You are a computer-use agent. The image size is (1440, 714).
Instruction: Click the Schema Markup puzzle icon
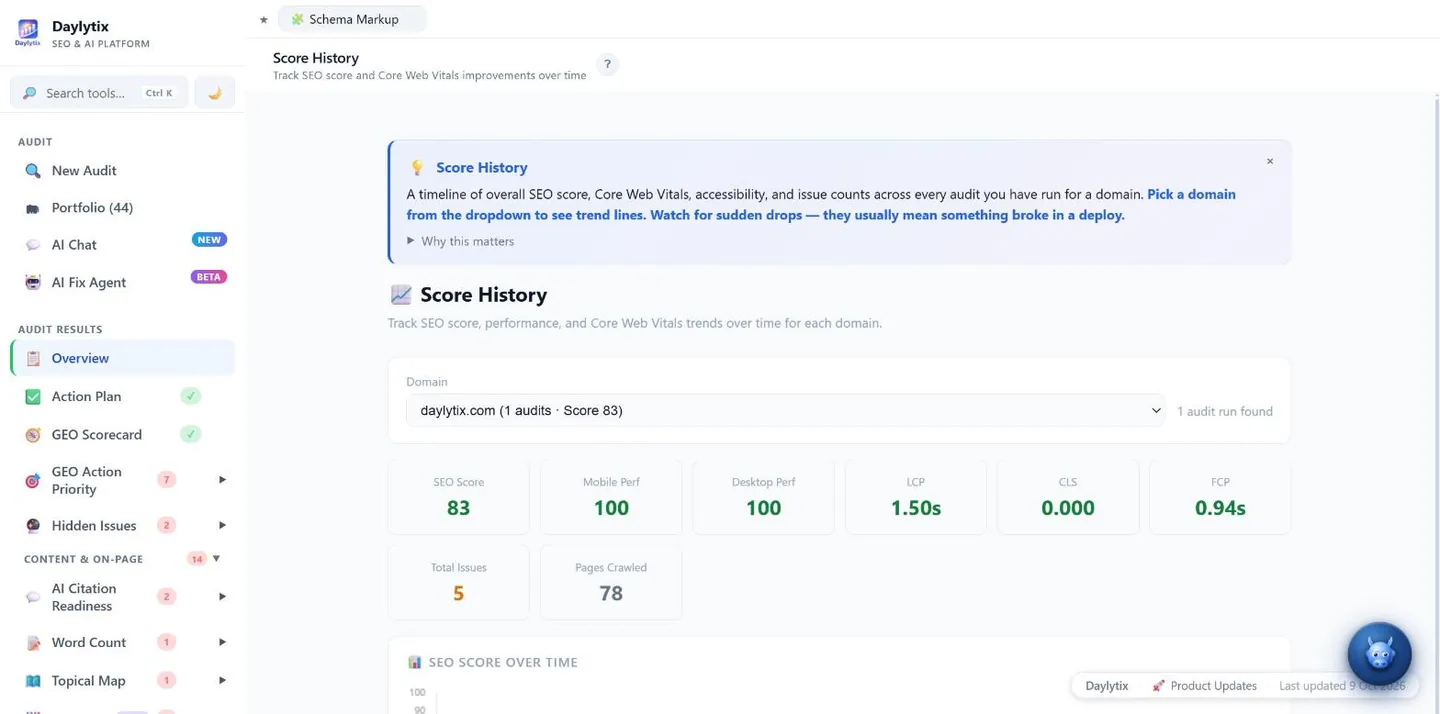point(297,19)
